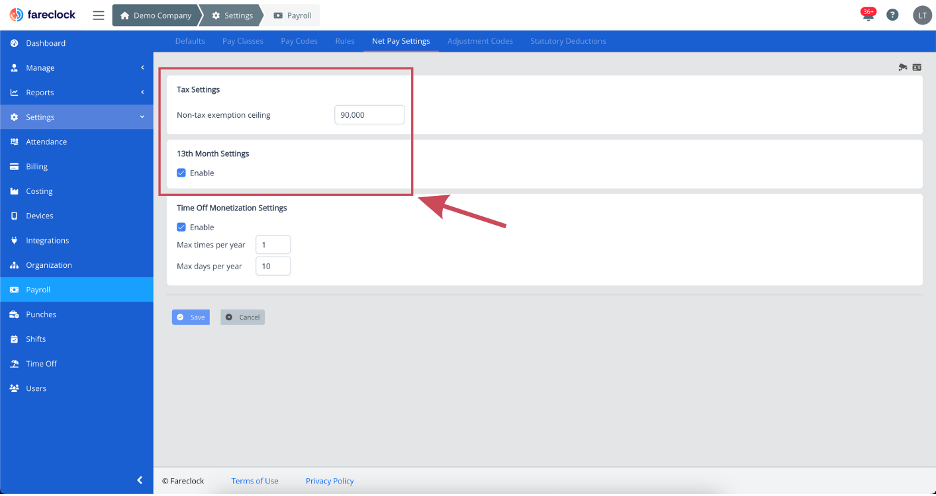Switch to the Pay Classes tab
This screenshot has height=496, width=936.
[x=242, y=41]
